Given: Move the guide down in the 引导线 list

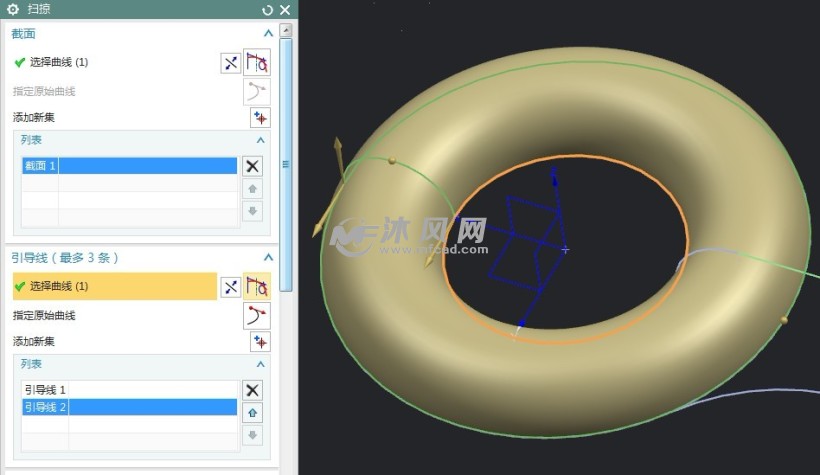Looking at the screenshot, I should click(x=253, y=435).
